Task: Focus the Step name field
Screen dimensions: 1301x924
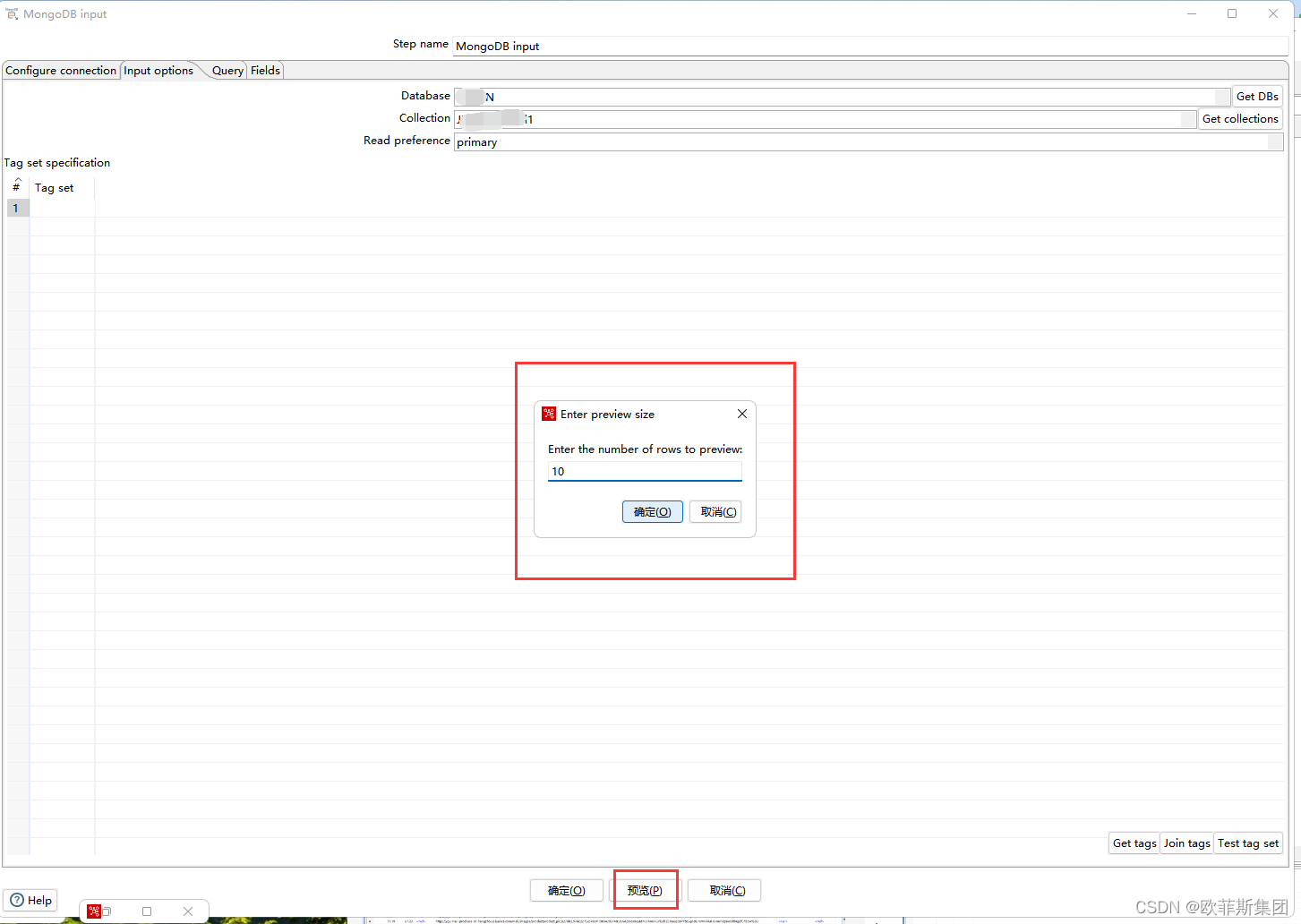Action: pyautogui.click(x=869, y=47)
